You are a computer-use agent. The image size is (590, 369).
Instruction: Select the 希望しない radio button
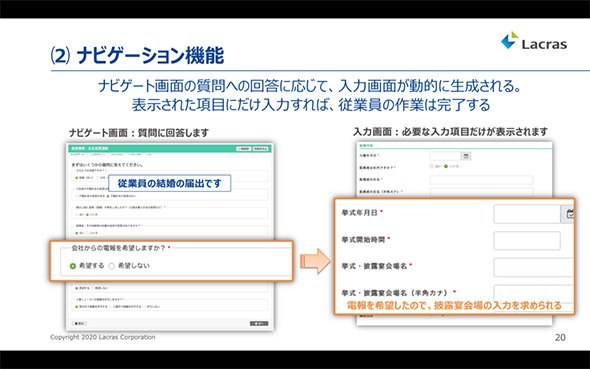pyautogui.click(x=112, y=266)
